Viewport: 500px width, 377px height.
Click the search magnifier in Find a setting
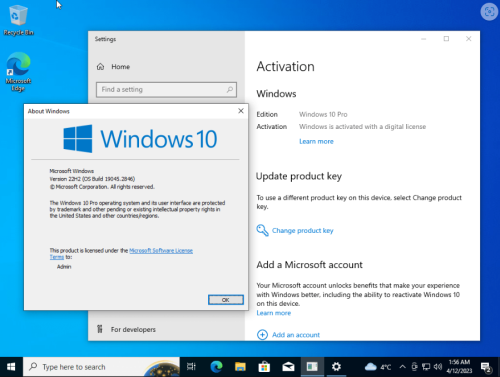[x=230, y=89]
